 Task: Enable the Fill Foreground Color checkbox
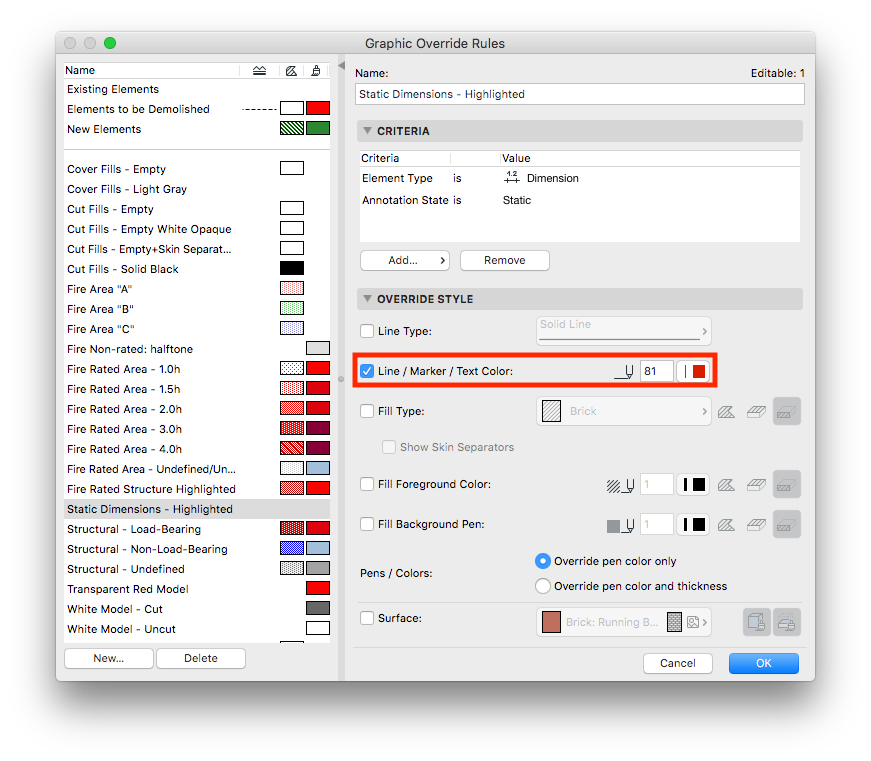coord(367,484)
